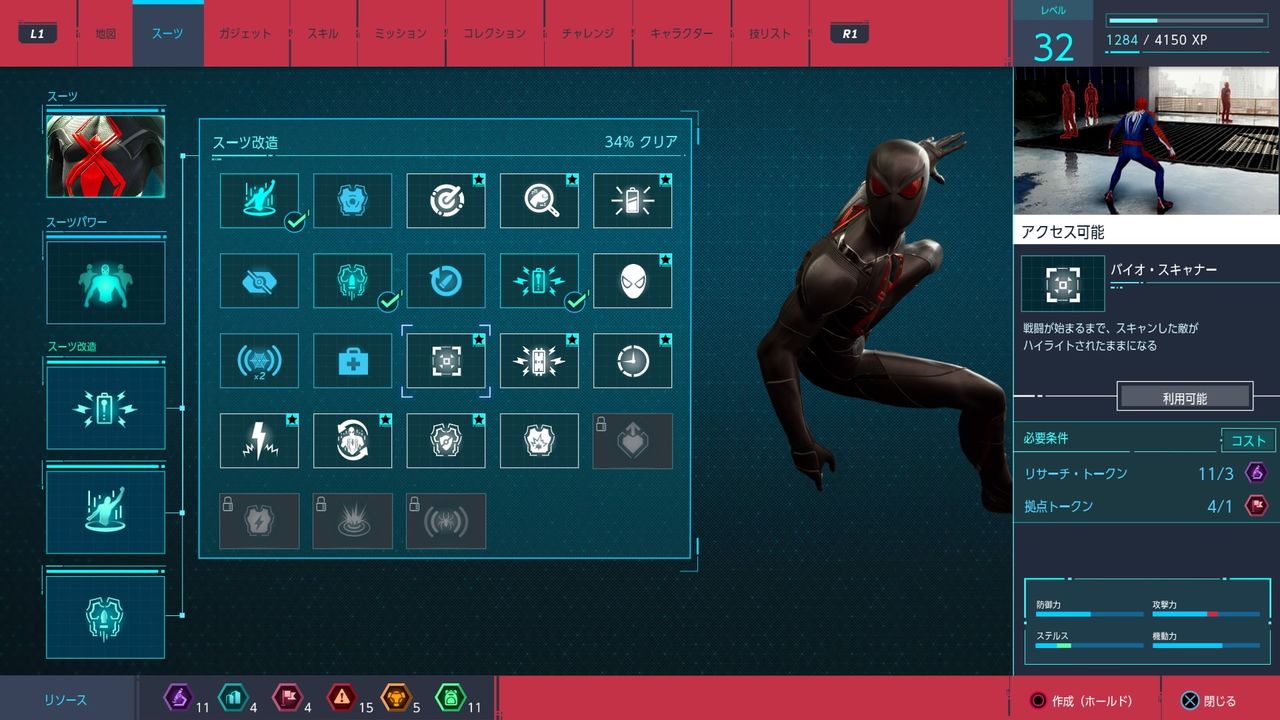Open the コレクション tab
Screen dimensions: 1280x720
coord(494,33)
